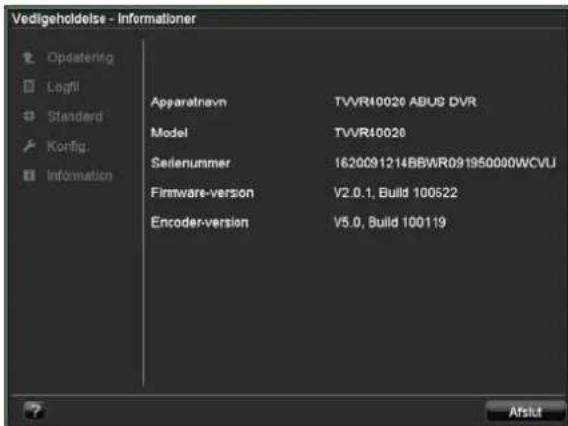
Task: Select the Information menu entry
Action: pos(80,176)
